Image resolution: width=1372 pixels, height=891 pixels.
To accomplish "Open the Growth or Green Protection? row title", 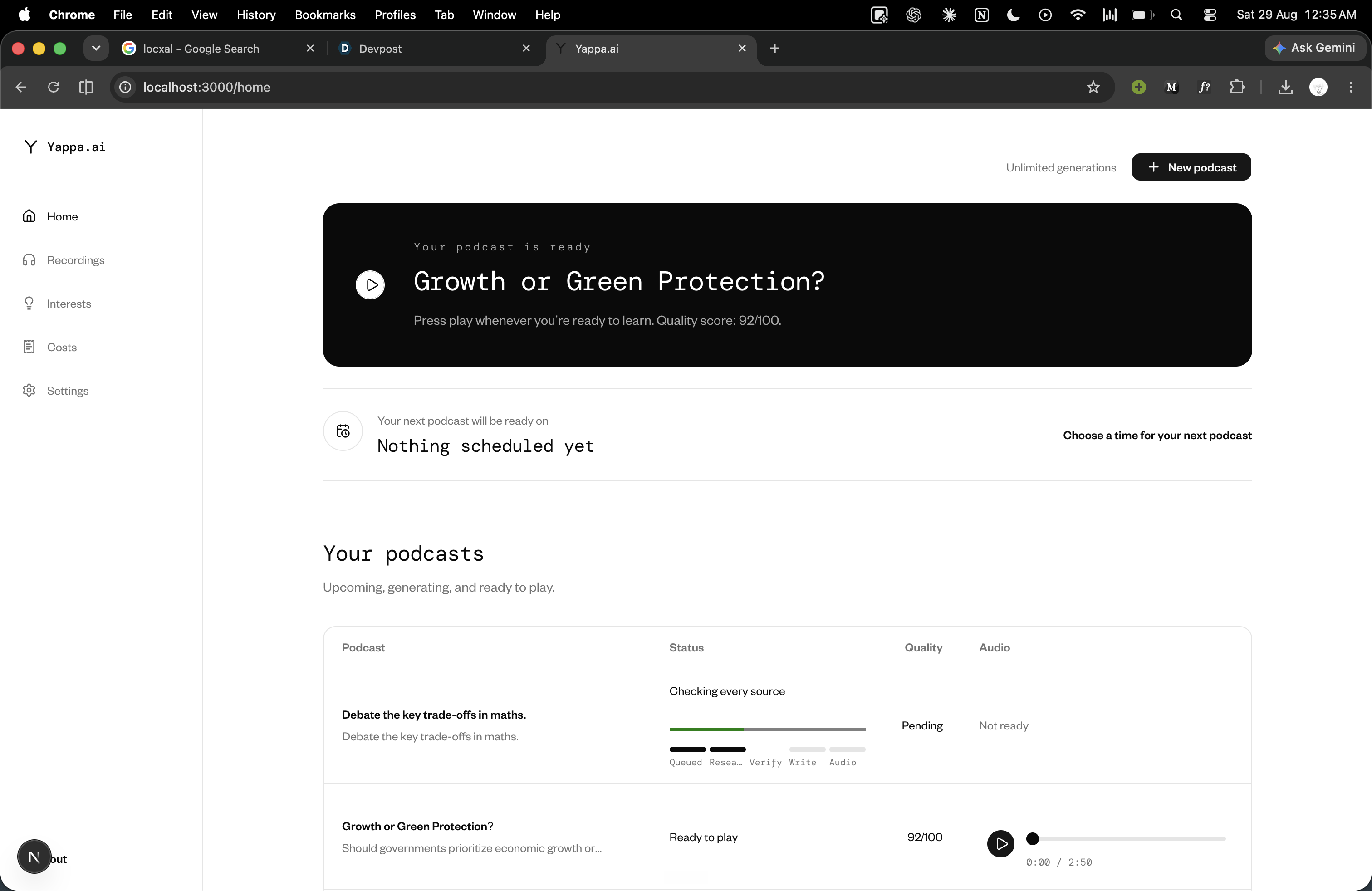I will (x=417, y=826).
